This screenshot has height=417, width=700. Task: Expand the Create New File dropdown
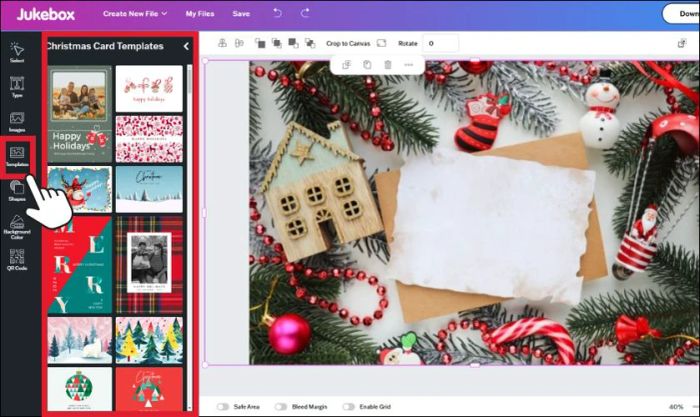tap(135, 13)
